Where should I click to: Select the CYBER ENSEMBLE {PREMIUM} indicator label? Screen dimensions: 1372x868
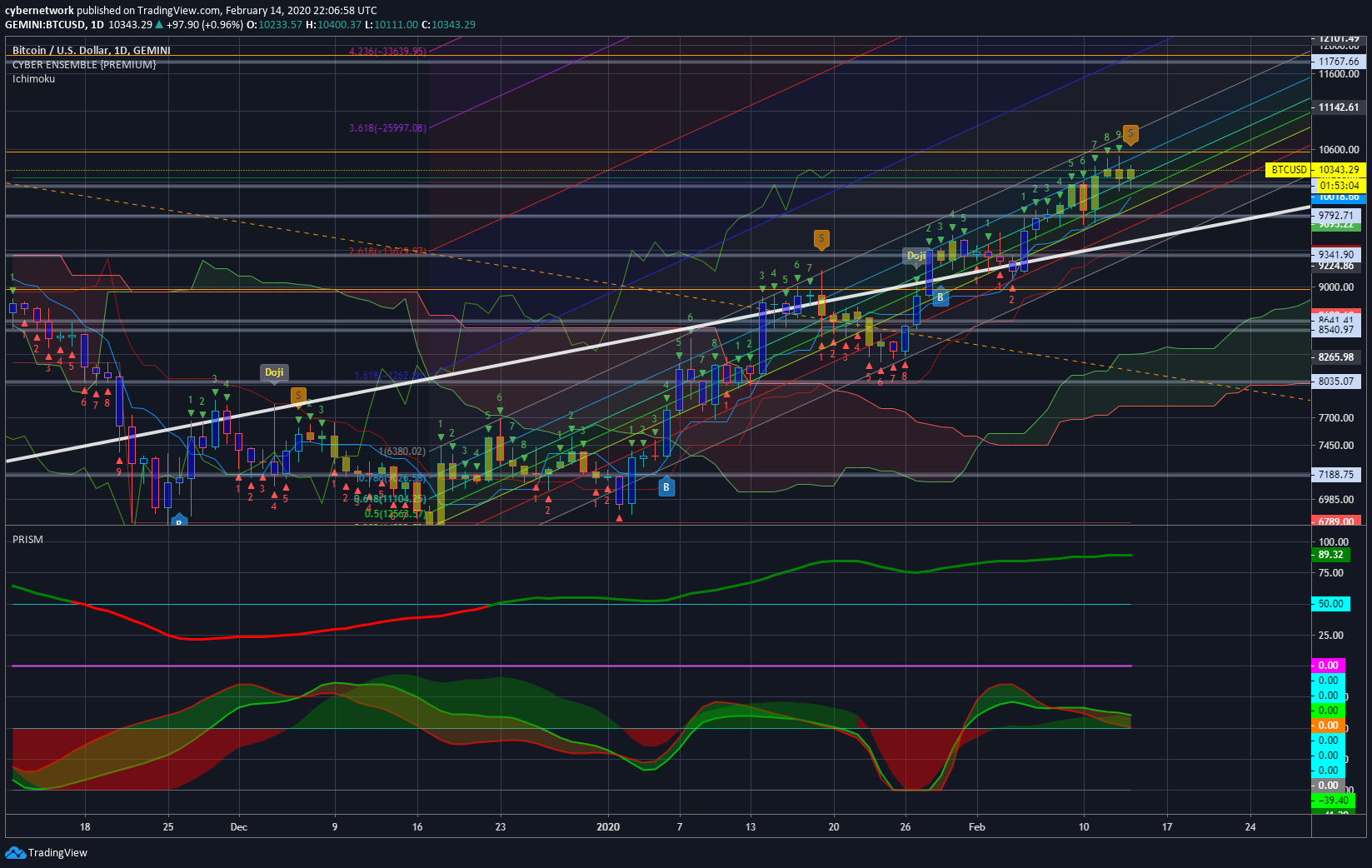coord(84,64)
